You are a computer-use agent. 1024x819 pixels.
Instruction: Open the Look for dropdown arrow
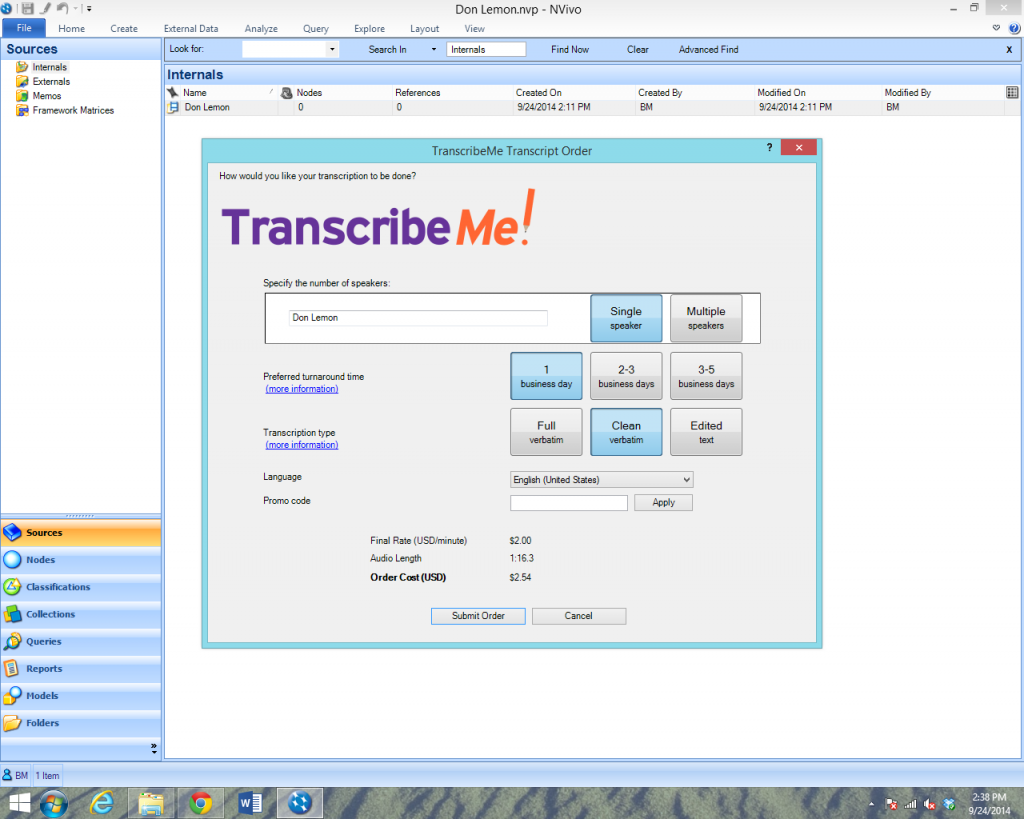(x=332, y=50)
